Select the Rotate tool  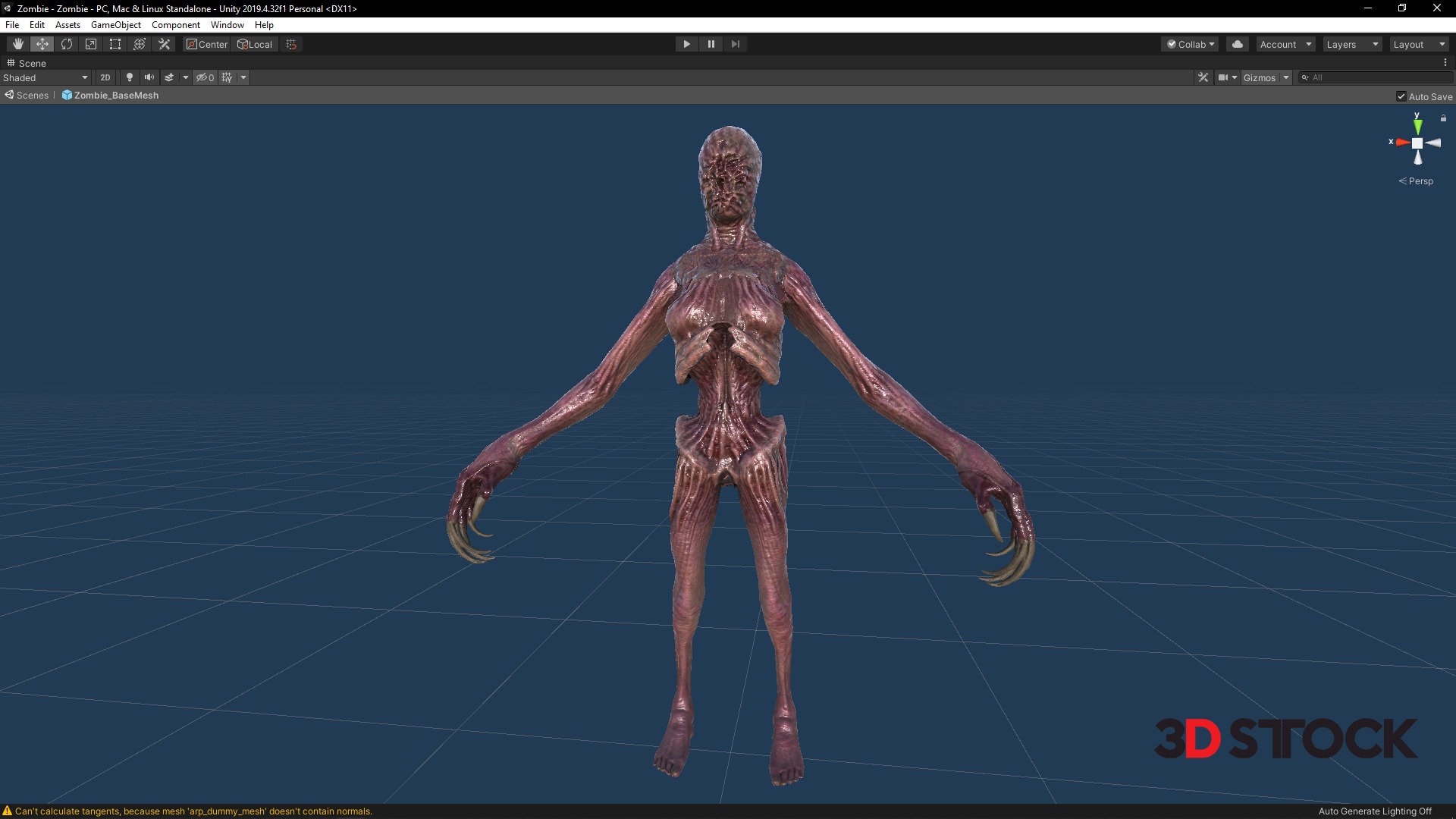(x=67, y=44)
